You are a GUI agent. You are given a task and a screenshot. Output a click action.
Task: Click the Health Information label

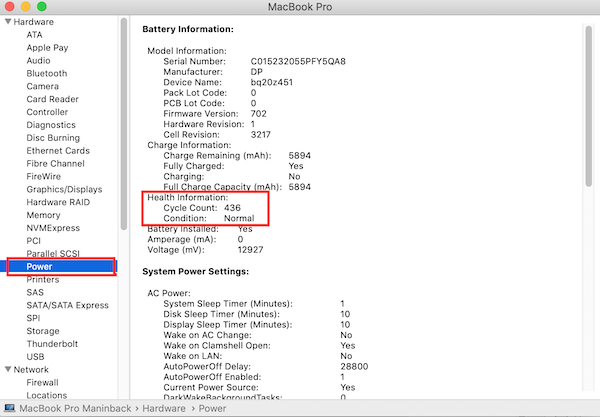(188, 197)
